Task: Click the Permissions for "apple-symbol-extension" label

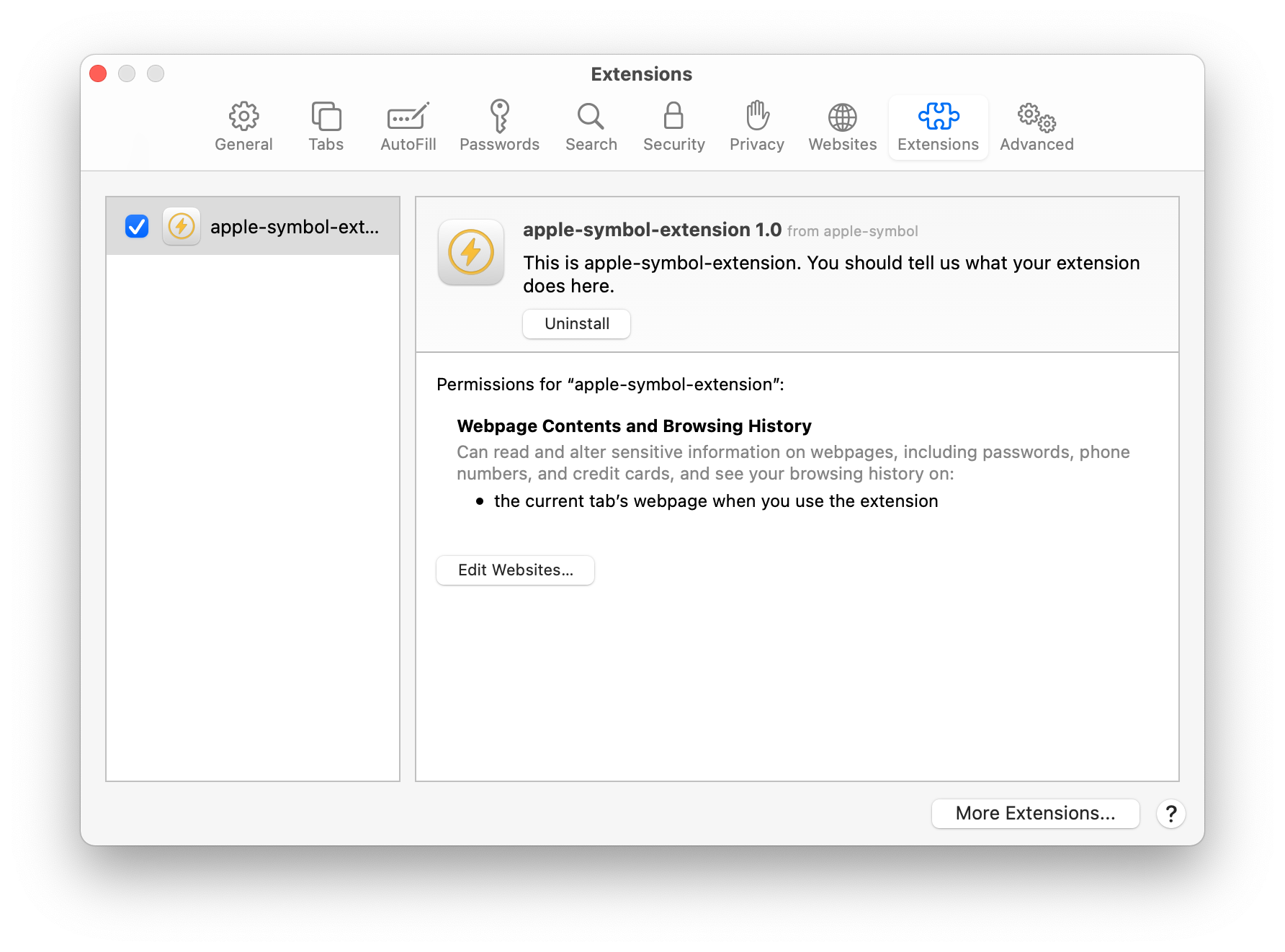Action: point(610,385)
